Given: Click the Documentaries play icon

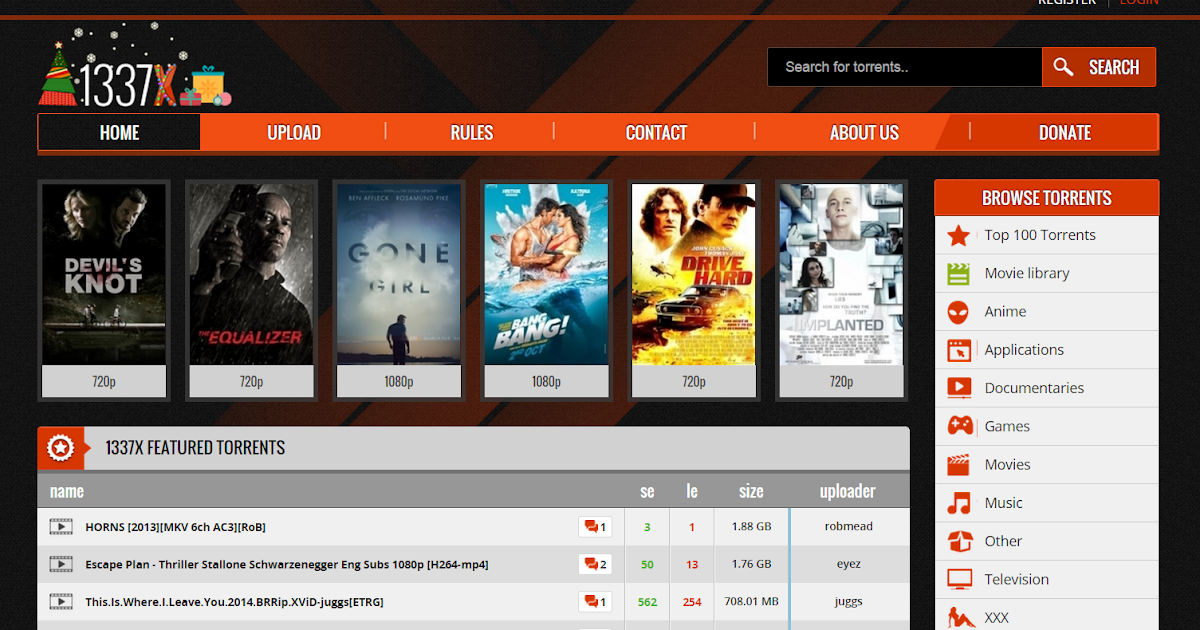Looking at the screenshot, I should (959, 388).
